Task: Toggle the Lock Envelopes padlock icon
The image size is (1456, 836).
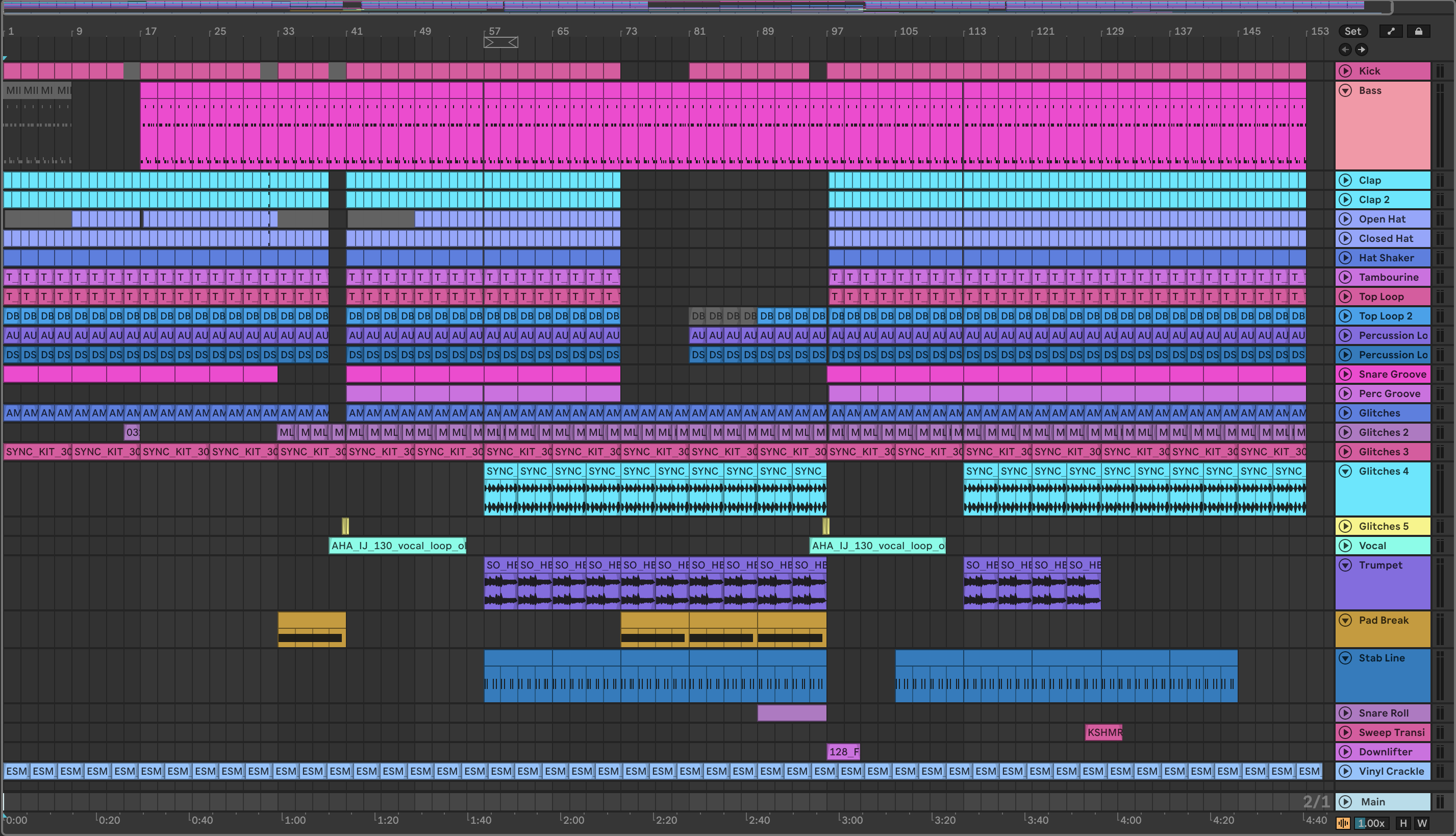Action: [1418, 32]
